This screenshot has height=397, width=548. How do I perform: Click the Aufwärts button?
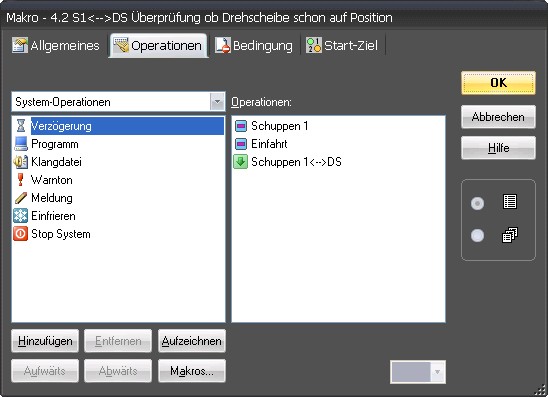(x=45, y=371)
